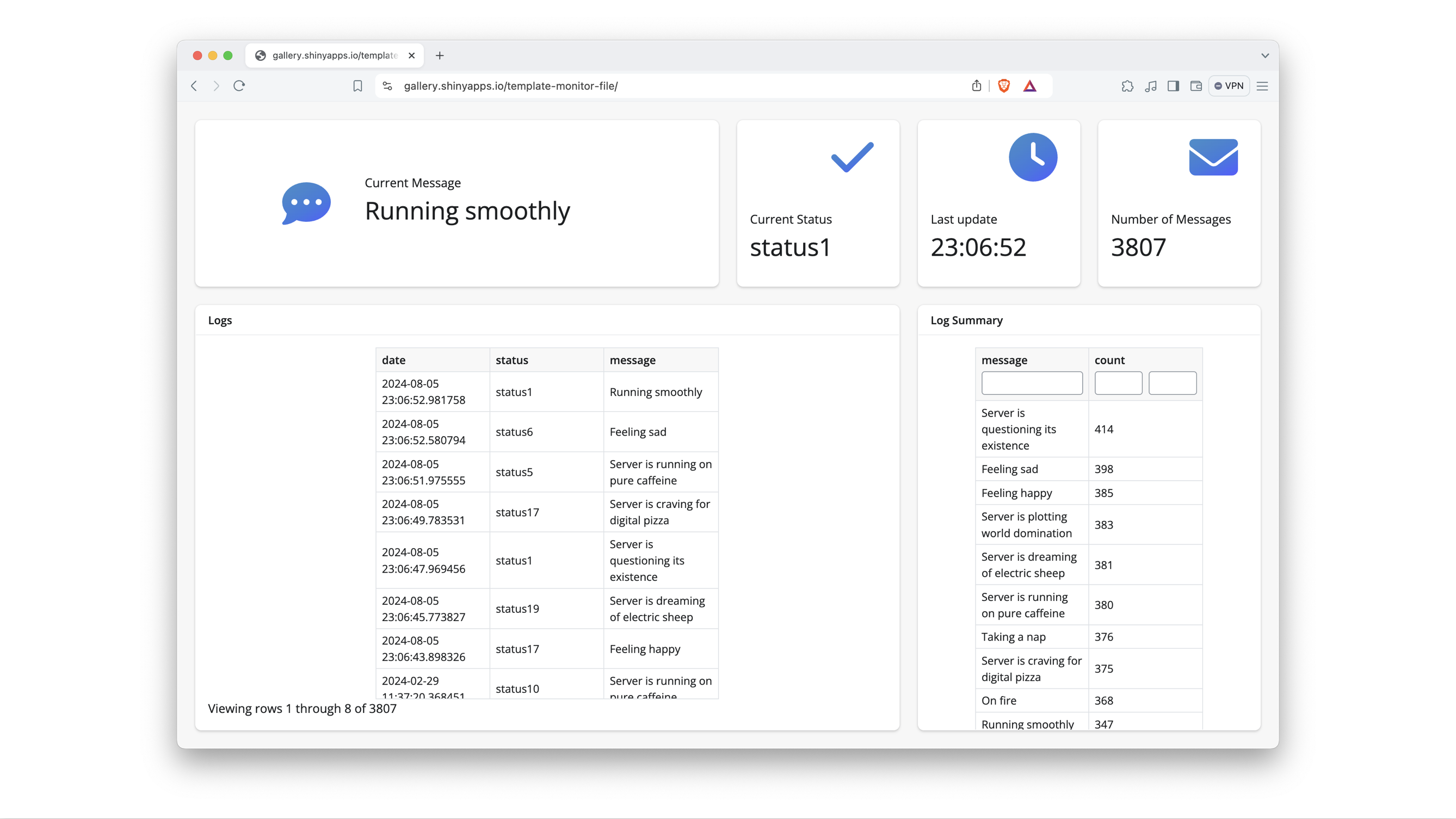Select the gallery.shinyapps.io browser tab
Viewport: 1456px width, 819px height.
(x=334, y=55)
